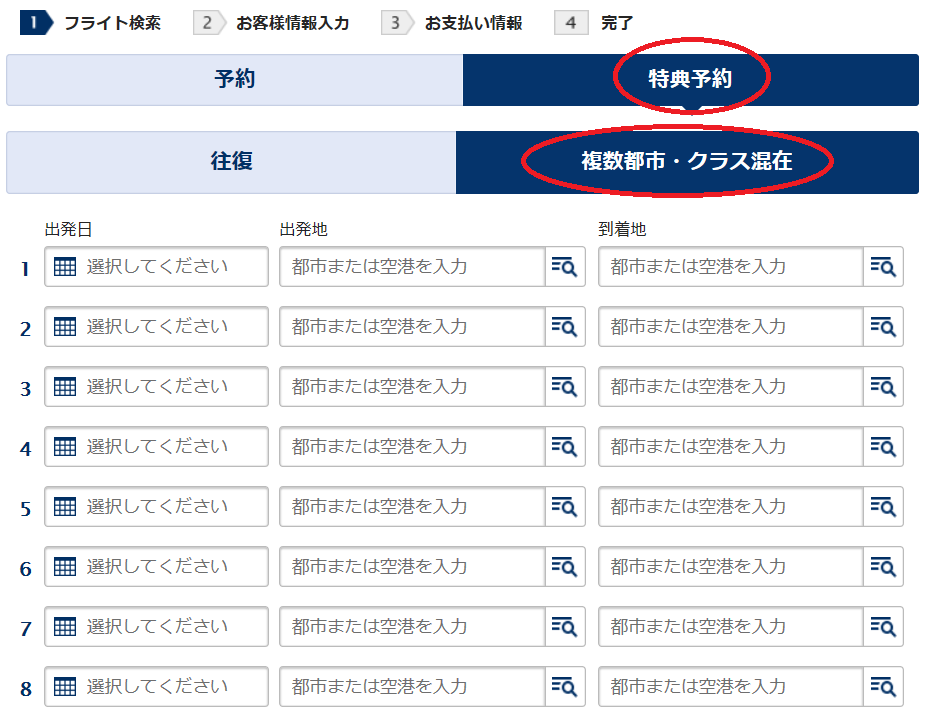Open calendar icon for row 2 departure date
The width and height of the screenshot is (928, 712).
click(x=65, y=327)
